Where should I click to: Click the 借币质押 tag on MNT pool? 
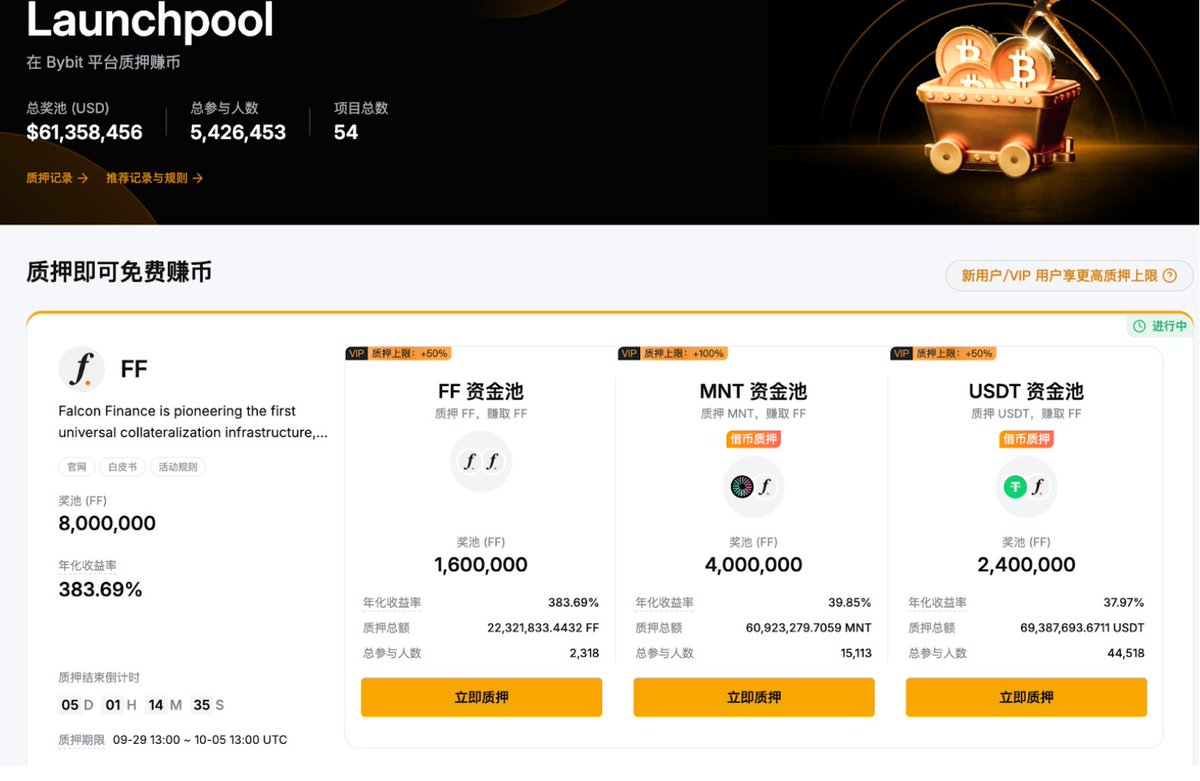pos(753,438)
